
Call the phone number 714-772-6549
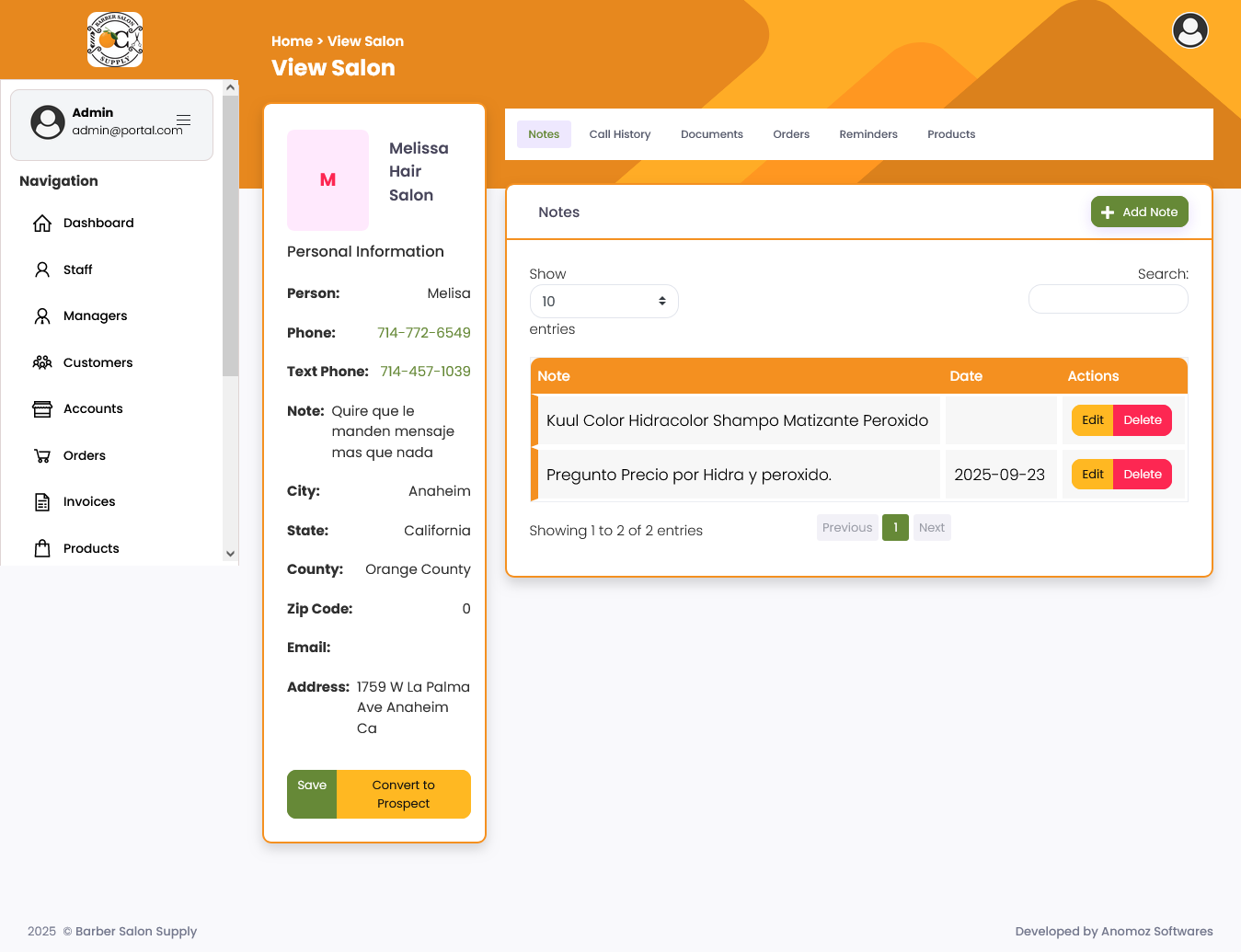coord(423,332)
